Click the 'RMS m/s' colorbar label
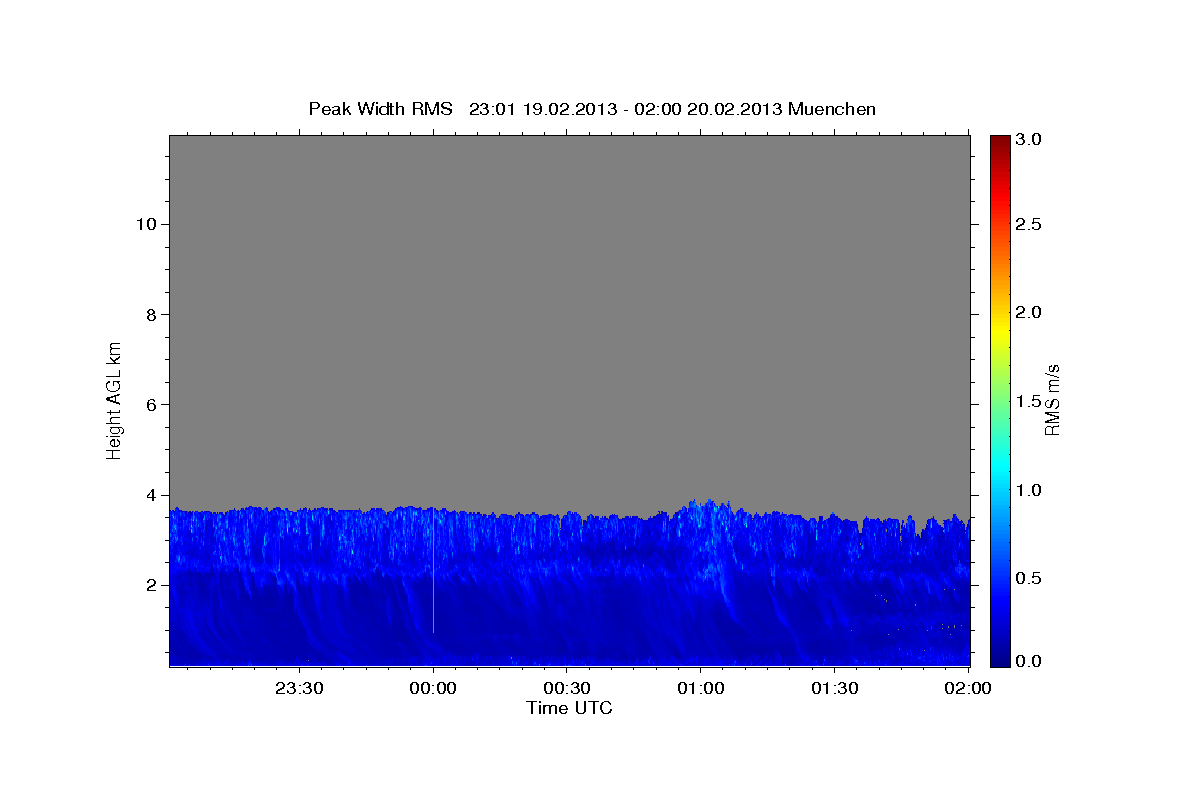 (1051, 399)
